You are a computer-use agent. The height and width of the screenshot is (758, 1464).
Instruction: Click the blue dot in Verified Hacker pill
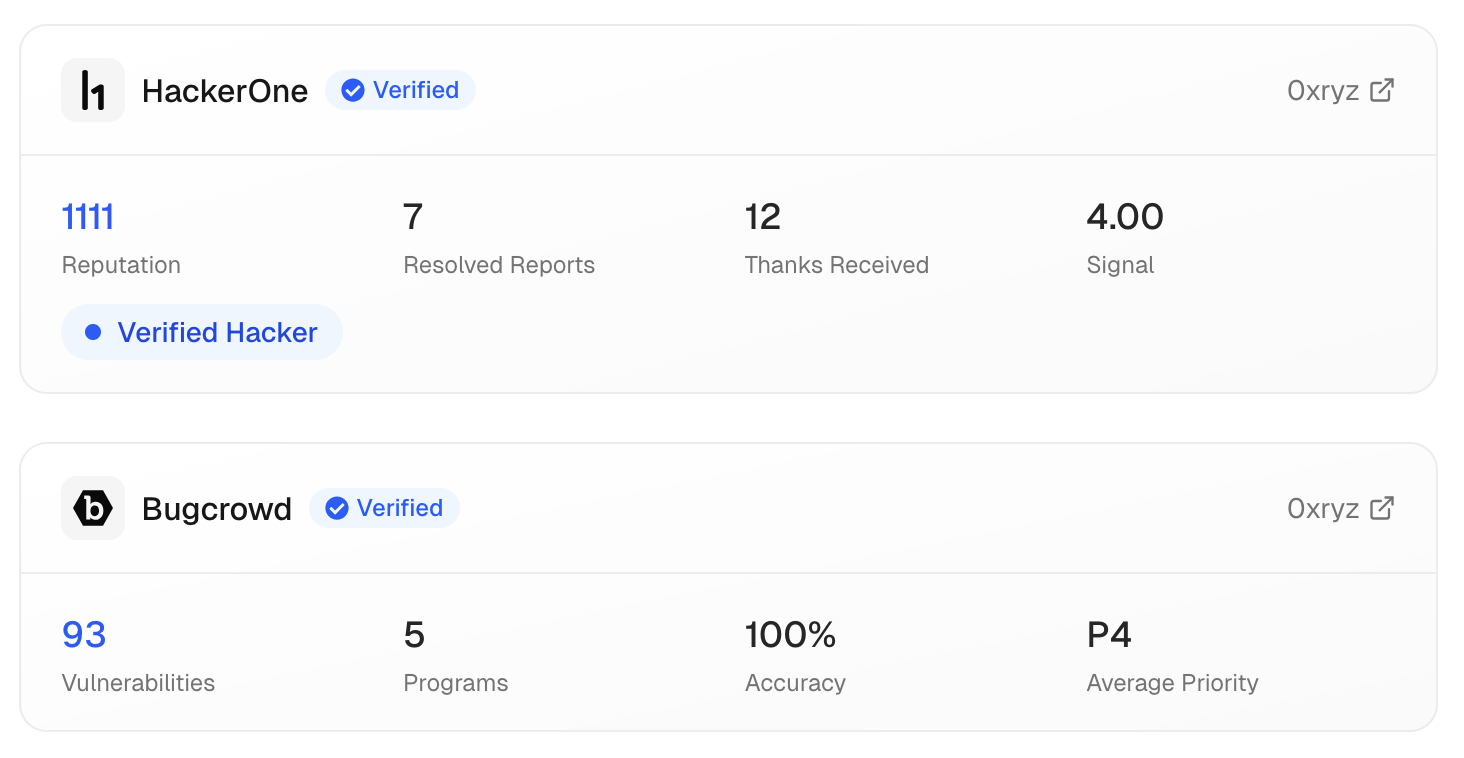(x=93, y=332)
